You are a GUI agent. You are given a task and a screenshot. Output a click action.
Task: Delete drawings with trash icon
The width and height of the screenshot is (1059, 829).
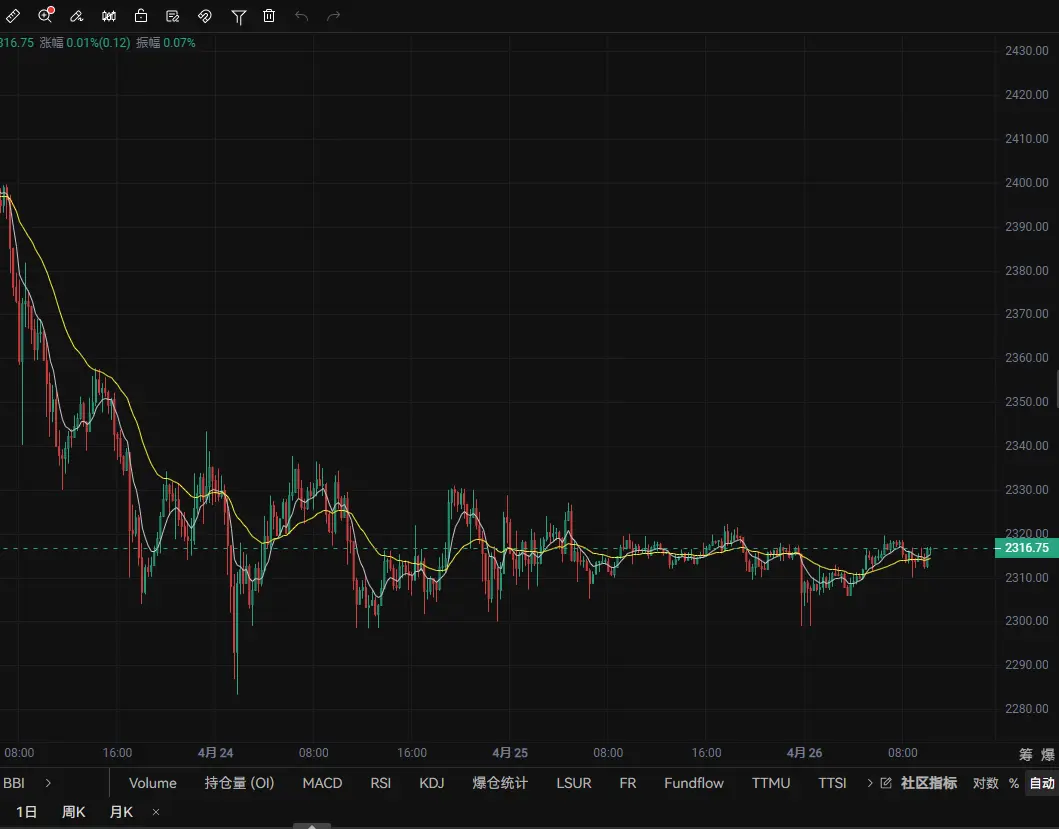269,16
